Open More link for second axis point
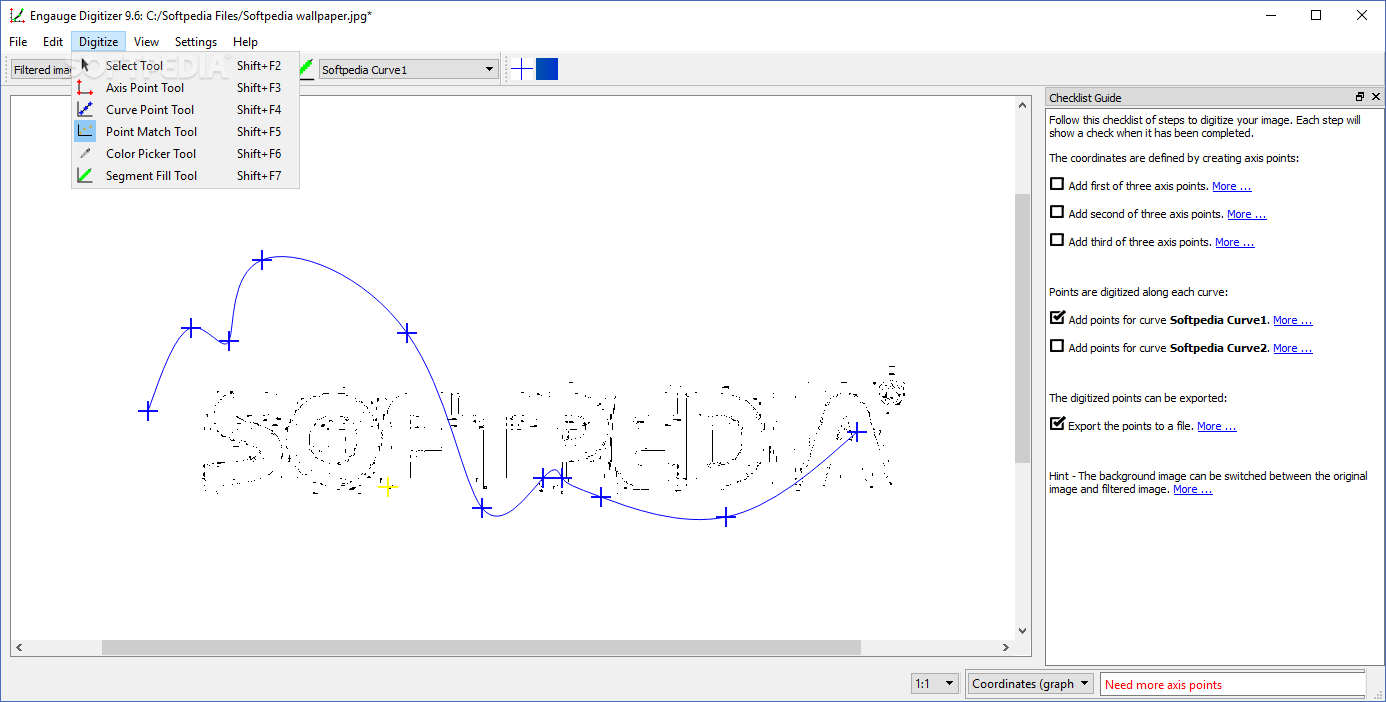 click(x=1246, y=214)
